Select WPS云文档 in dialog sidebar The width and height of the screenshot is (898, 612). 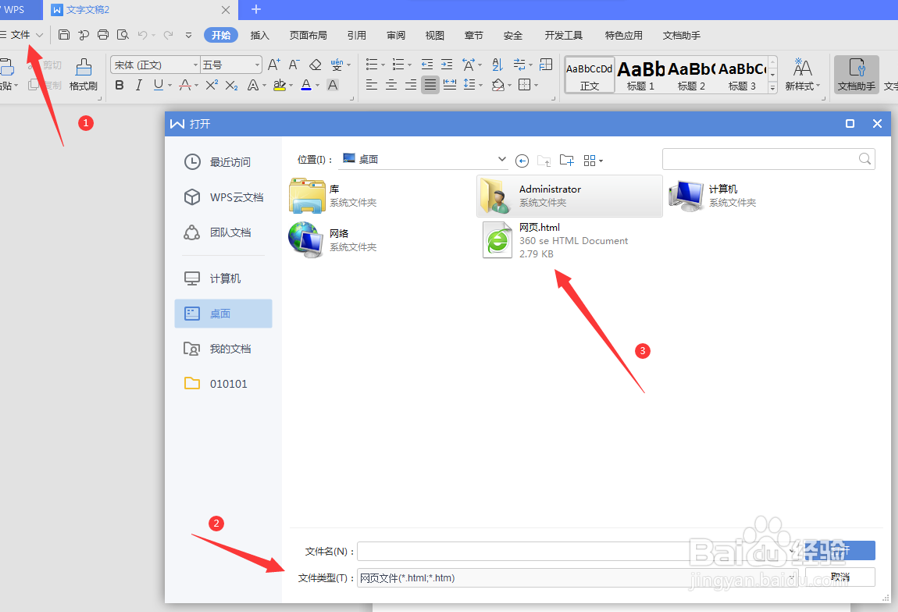223,197
